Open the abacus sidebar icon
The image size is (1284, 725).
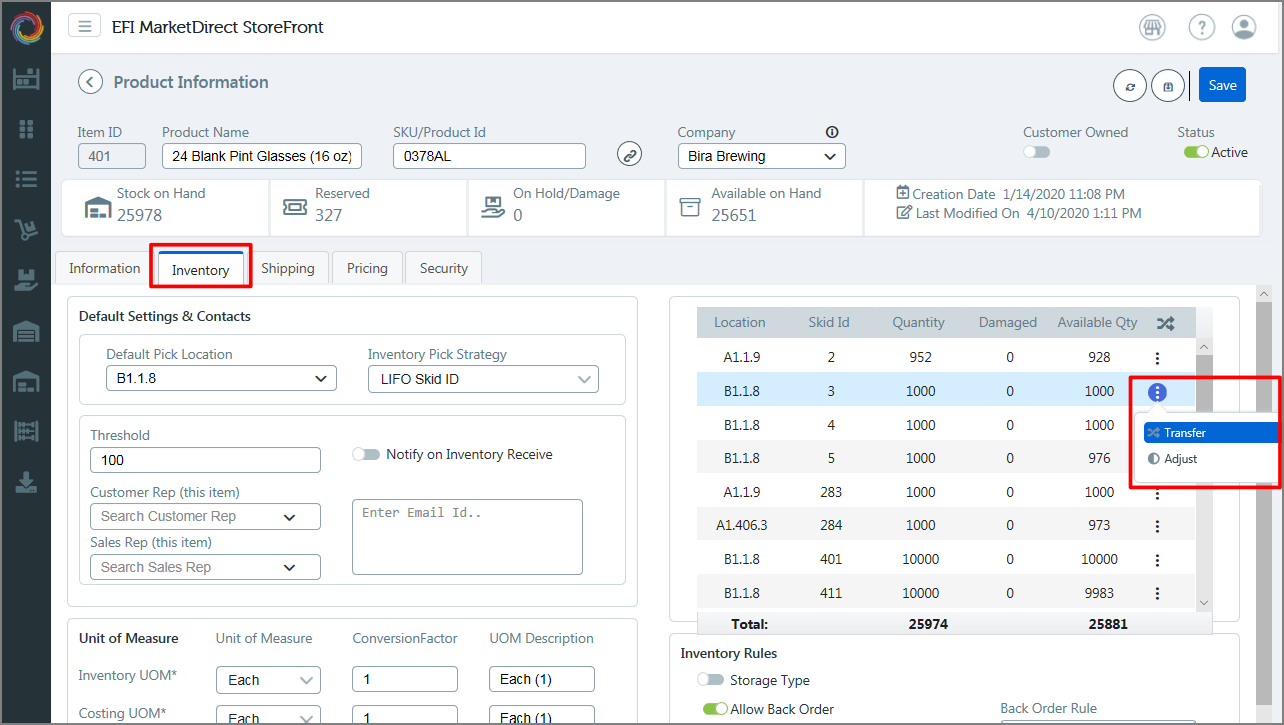(x=26, y=432)
